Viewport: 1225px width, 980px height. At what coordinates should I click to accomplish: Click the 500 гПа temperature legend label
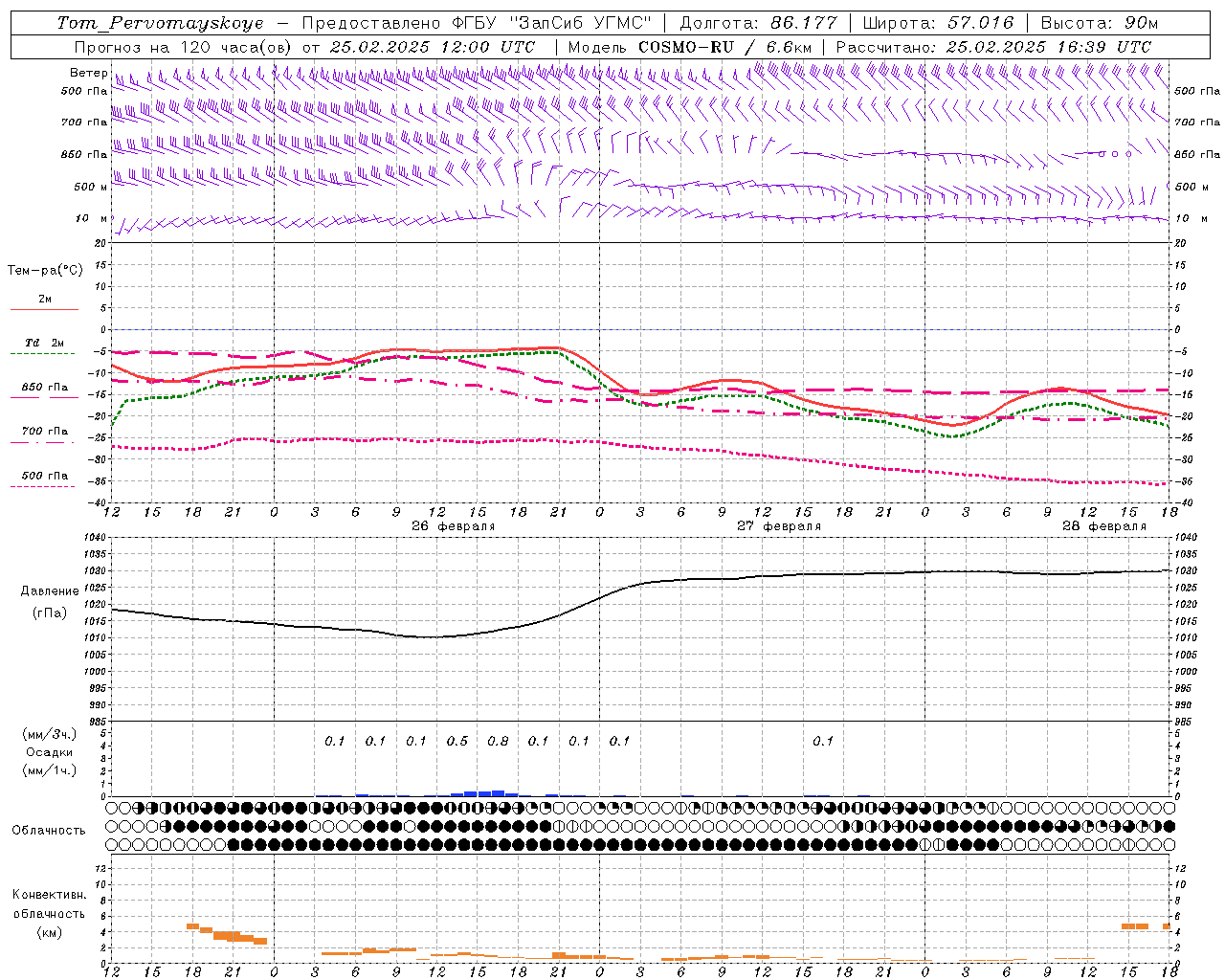(x=45, y=476)
